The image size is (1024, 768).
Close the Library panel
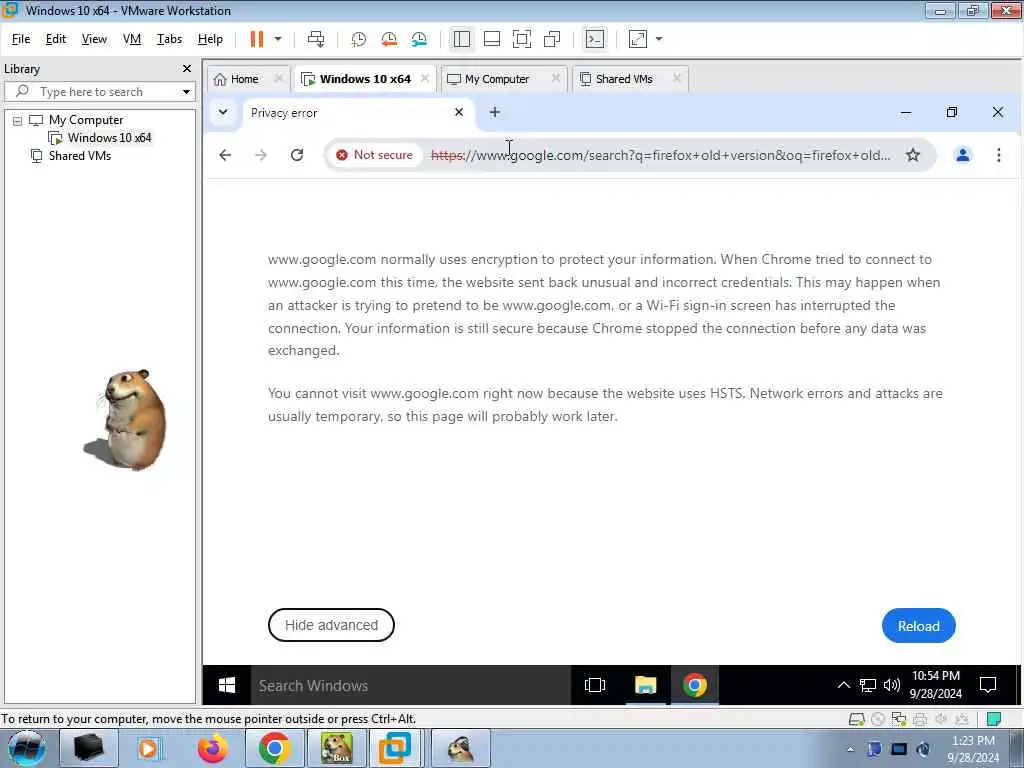tap(187, 69)
